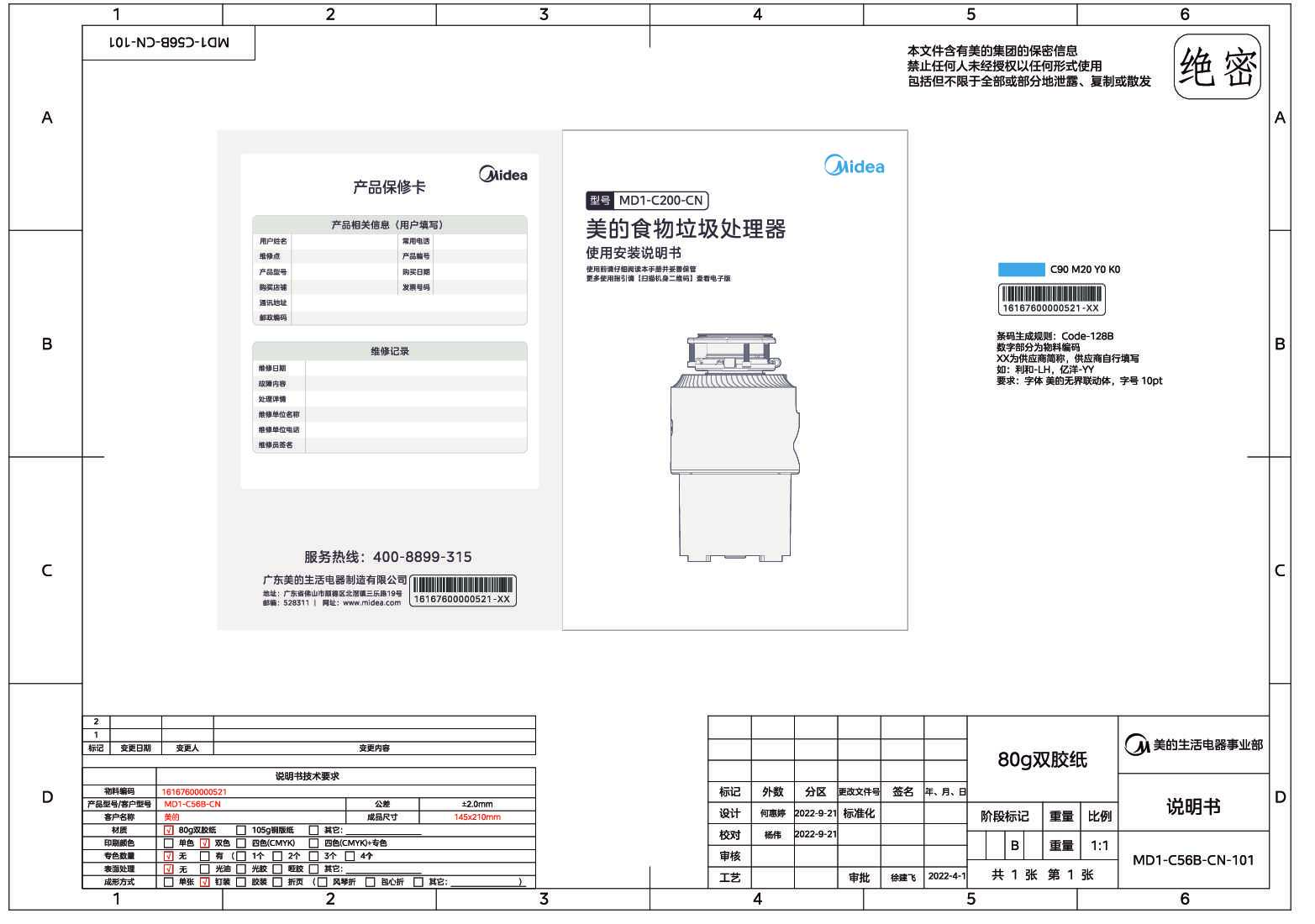
Task: Click the '1:1' scale cell
Action: pos(1099,846)
